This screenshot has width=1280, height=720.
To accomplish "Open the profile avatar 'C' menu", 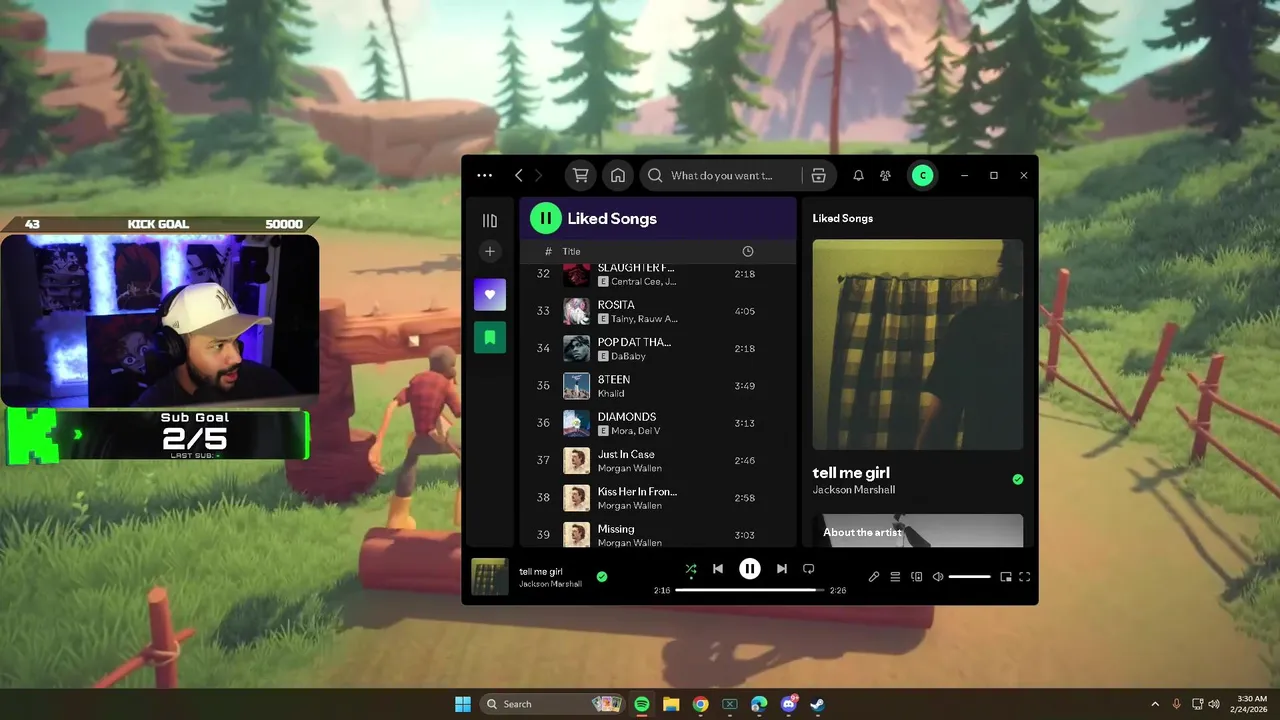I will 922,175.
